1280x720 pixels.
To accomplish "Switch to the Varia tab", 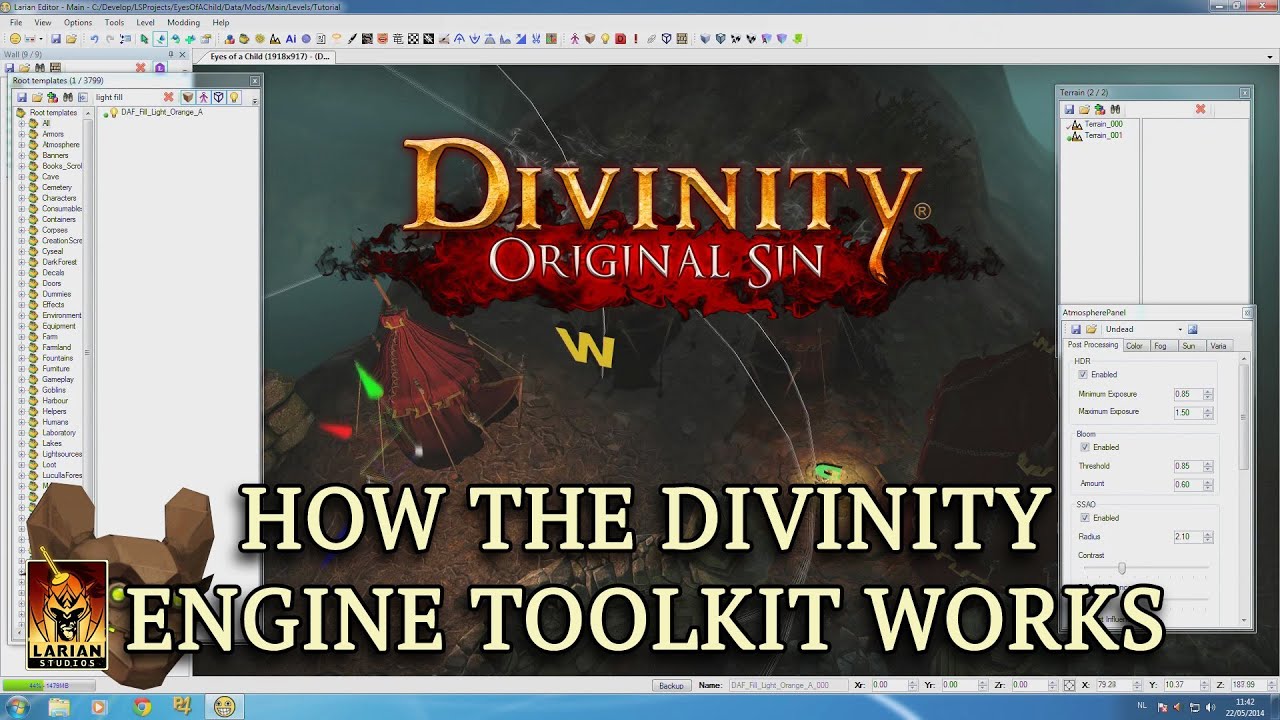I will tap(1218, 346).
